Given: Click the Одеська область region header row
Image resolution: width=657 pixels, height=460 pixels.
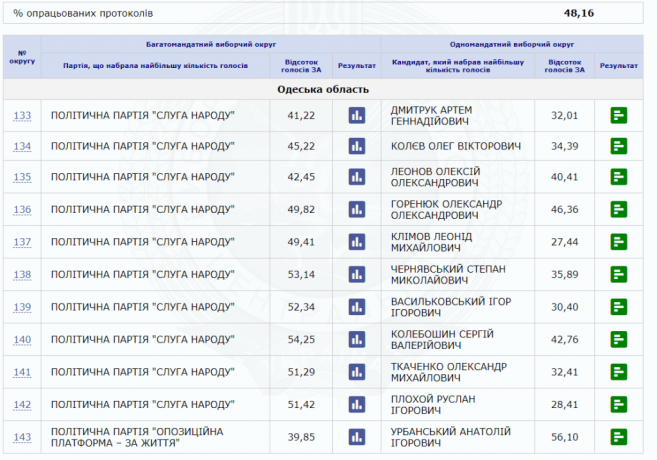Looking at the screenshot, I should [x=323, y=89].
